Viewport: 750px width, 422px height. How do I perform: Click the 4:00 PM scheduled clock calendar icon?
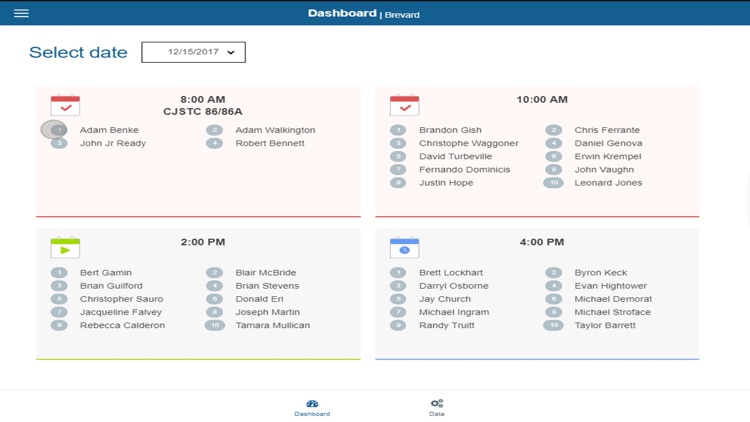404,248
